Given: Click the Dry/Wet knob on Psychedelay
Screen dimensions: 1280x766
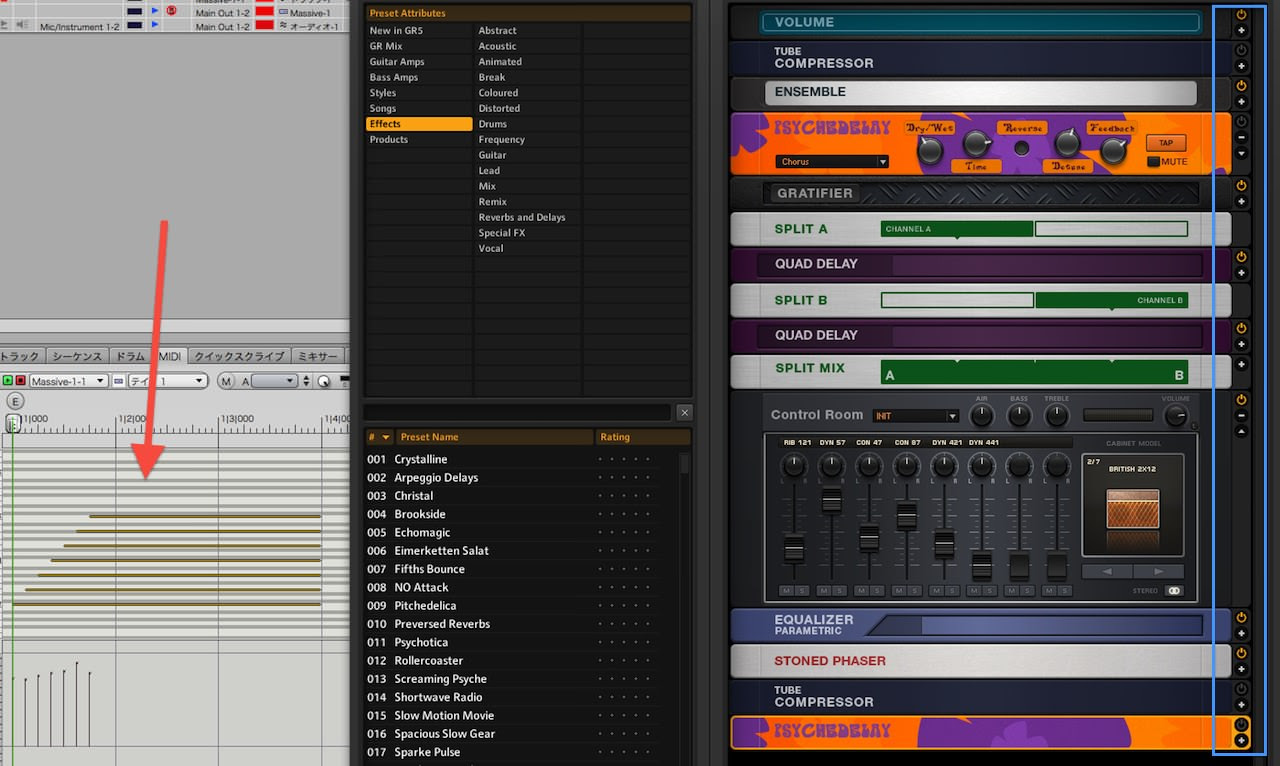Looking at the screenshot, I should (929, 150).
